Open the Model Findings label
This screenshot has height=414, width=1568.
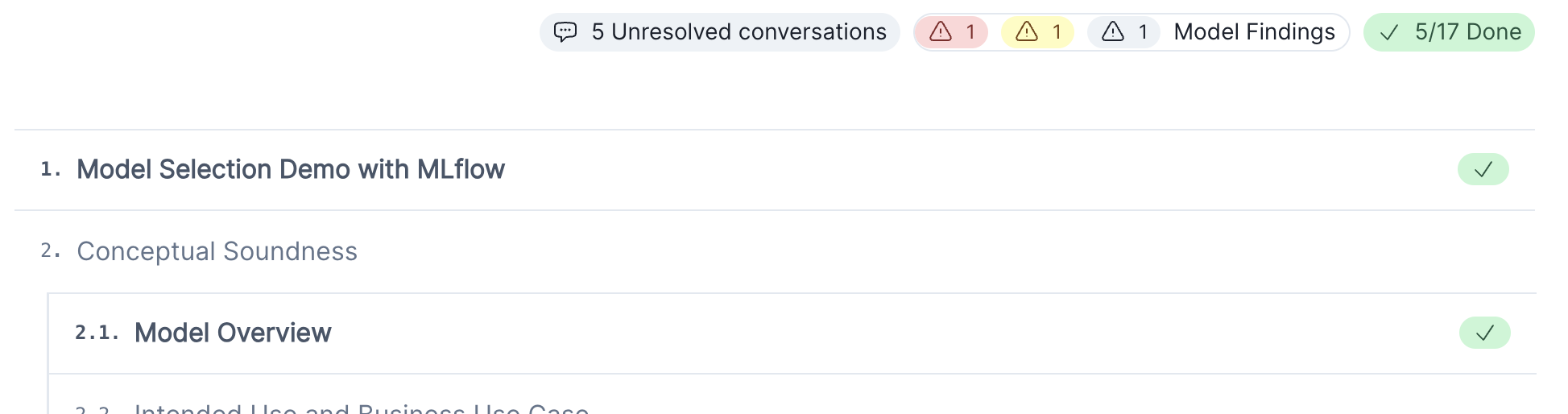point(1254,32)
